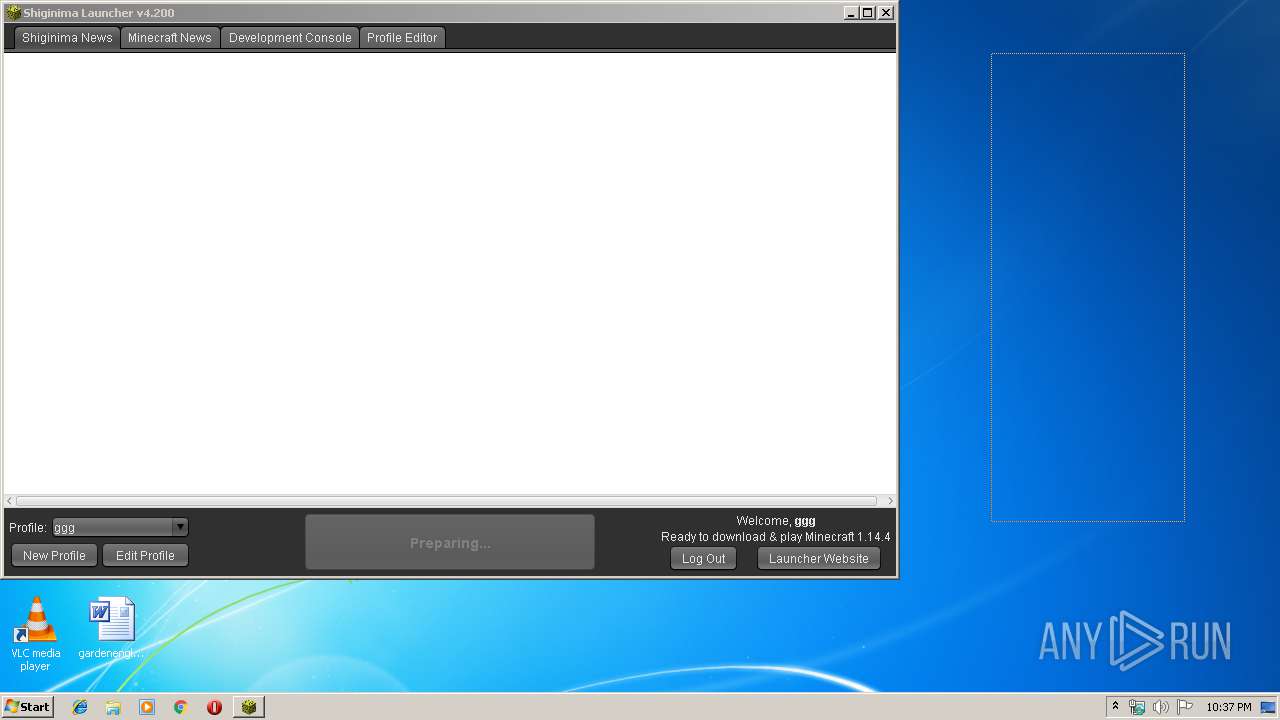Open the Profile Editor tab
The height and width of the screenshot is (720, 1280).
pyautogui.click(x=402, y=38)
